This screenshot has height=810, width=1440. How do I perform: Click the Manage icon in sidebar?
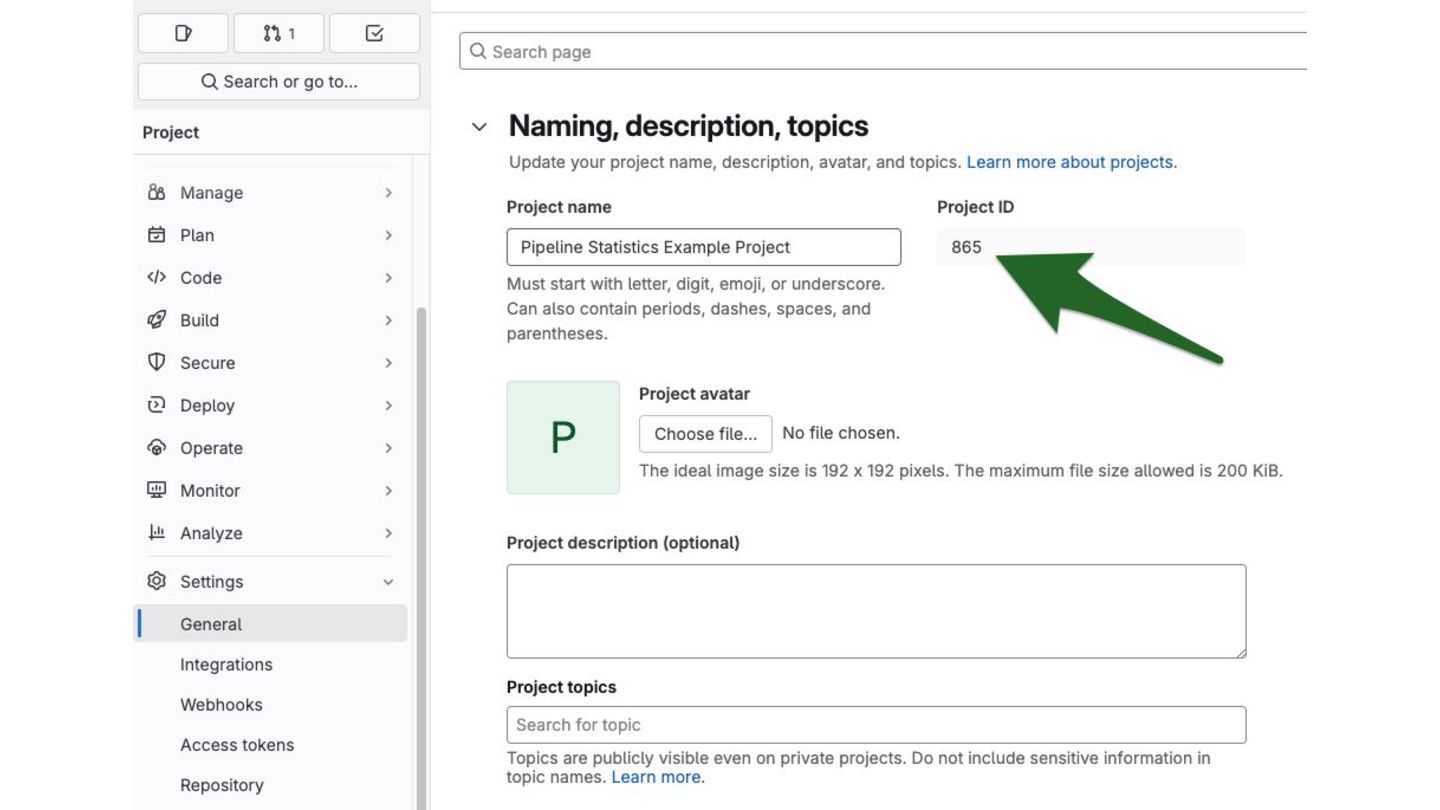157,193
